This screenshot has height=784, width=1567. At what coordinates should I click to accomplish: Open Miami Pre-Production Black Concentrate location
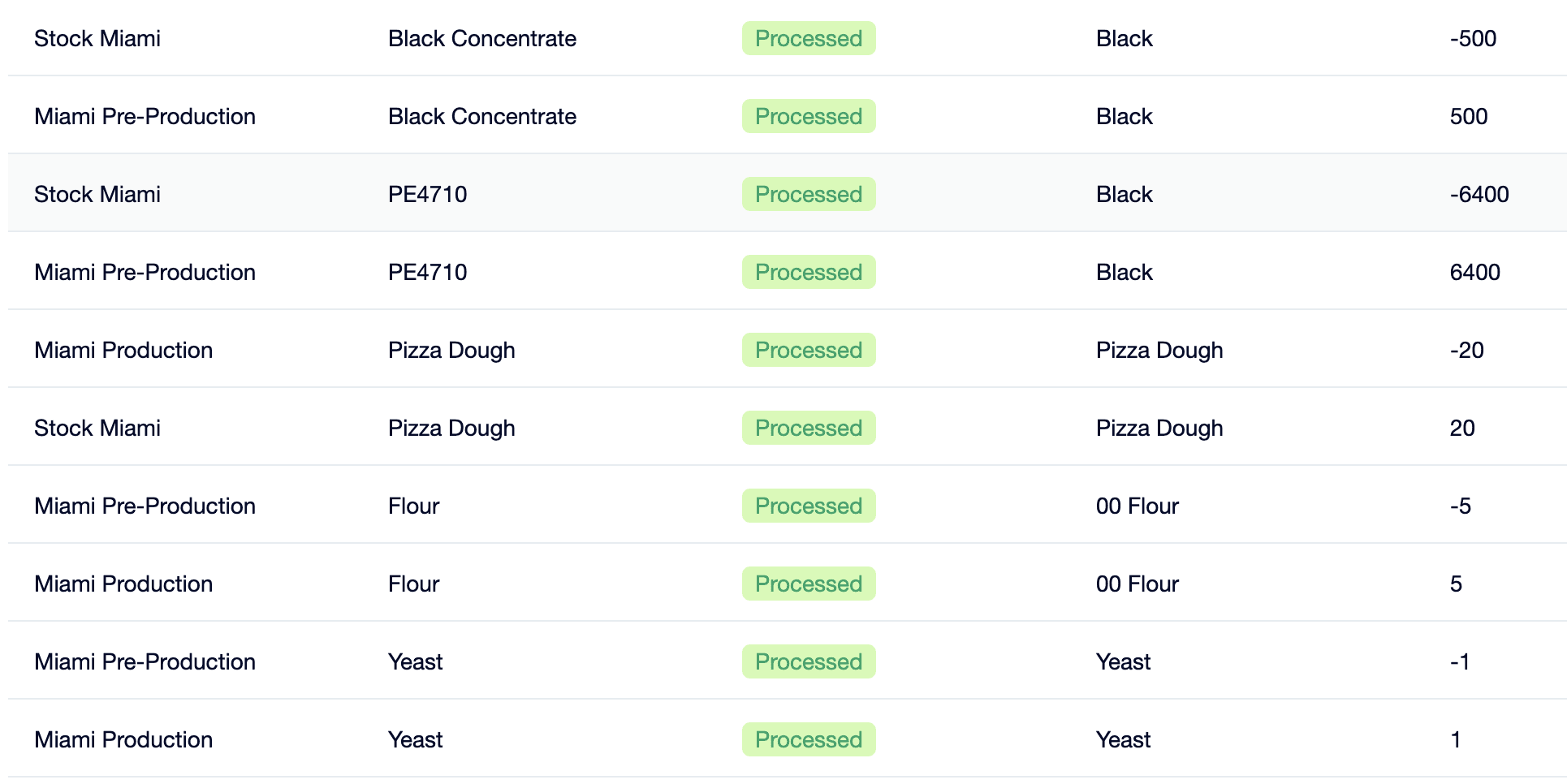tap(145, 116)
